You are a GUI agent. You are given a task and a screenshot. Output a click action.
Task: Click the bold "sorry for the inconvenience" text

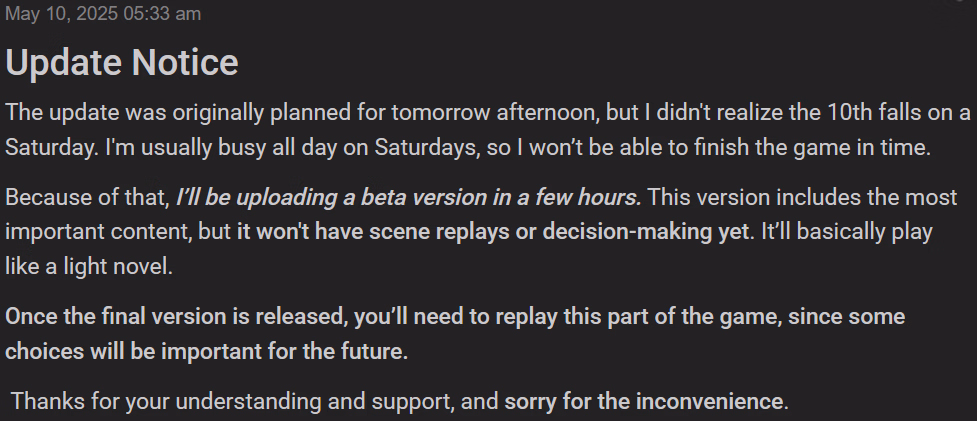[643, 401]
